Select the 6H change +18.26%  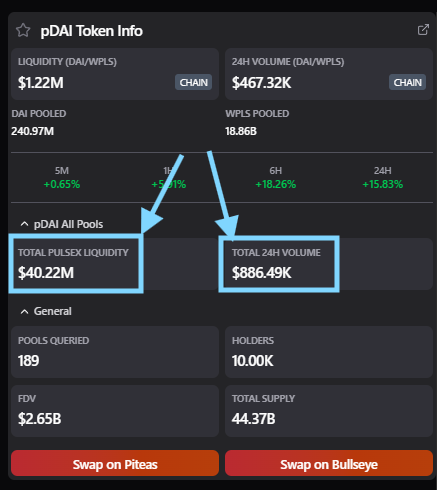click(x=276, y=184)
